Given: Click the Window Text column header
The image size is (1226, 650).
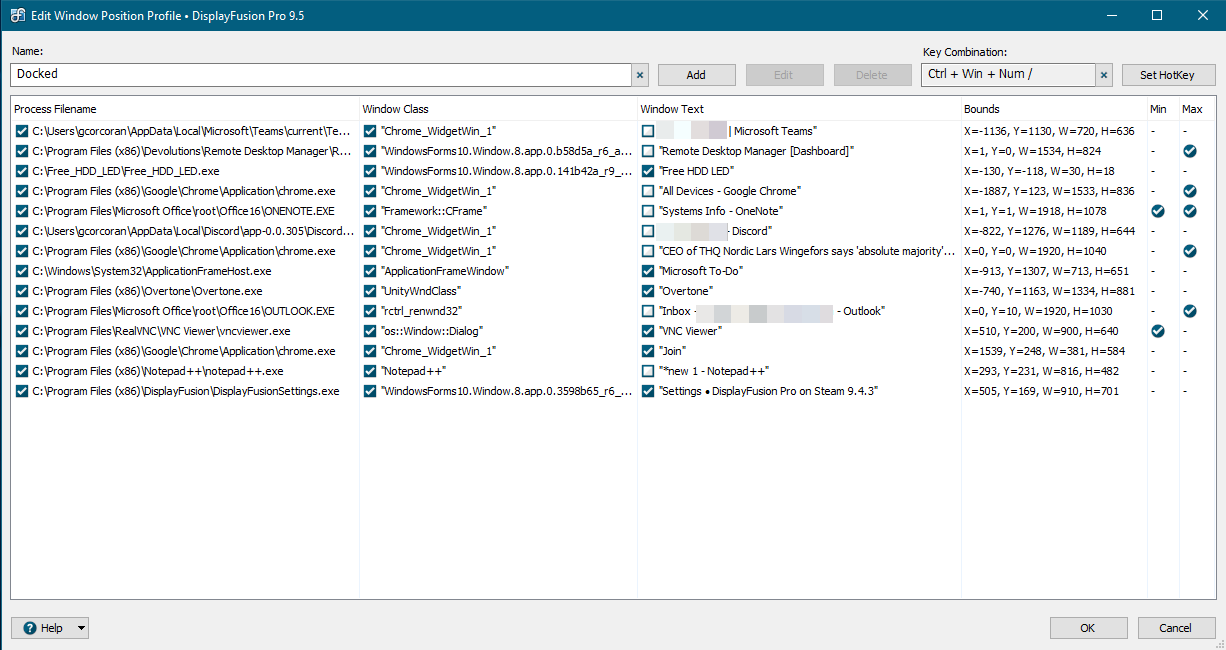Looking at the screenshot, I should [672, 109].
